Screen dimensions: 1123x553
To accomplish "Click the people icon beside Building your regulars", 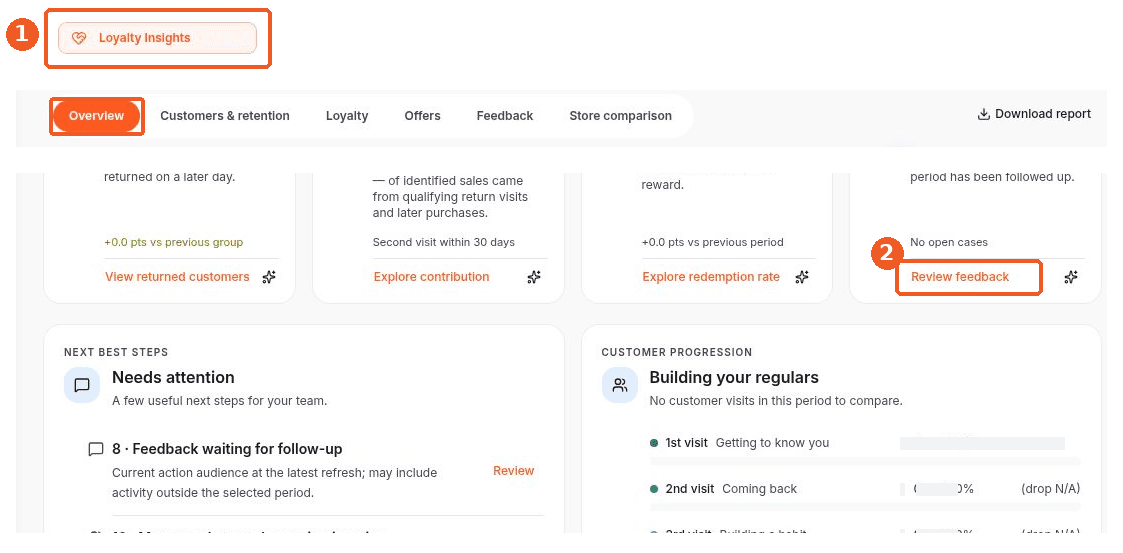I will click(x=620, y=385).
